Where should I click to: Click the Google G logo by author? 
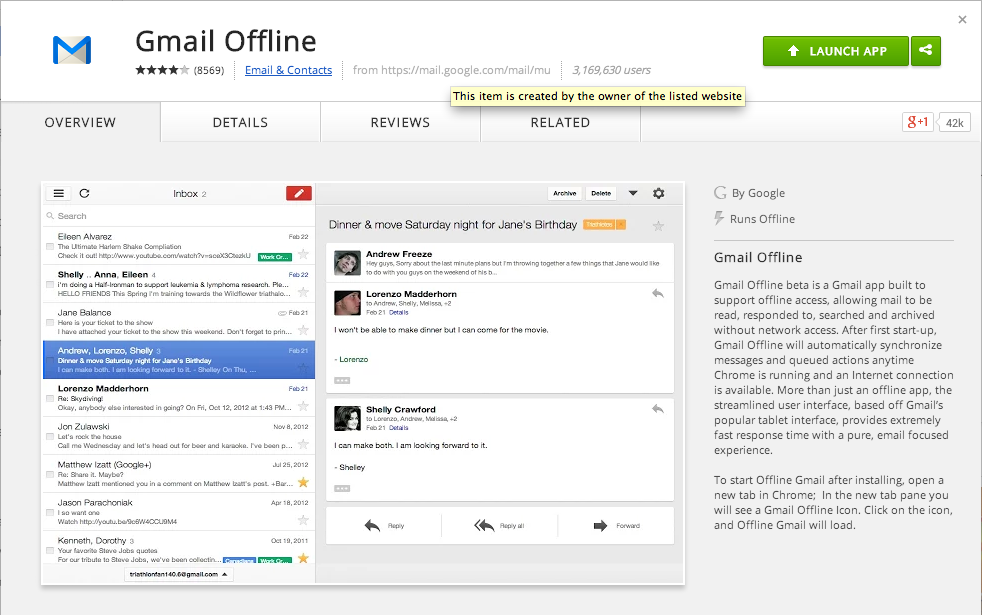720,193
